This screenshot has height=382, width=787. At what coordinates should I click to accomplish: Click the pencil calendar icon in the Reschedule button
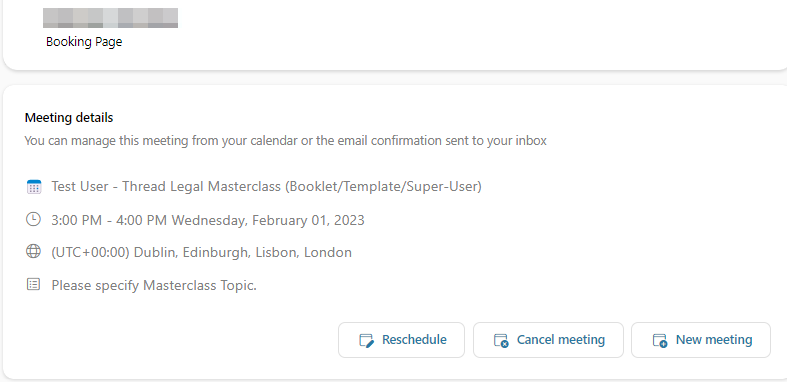(x=367, y=340)
